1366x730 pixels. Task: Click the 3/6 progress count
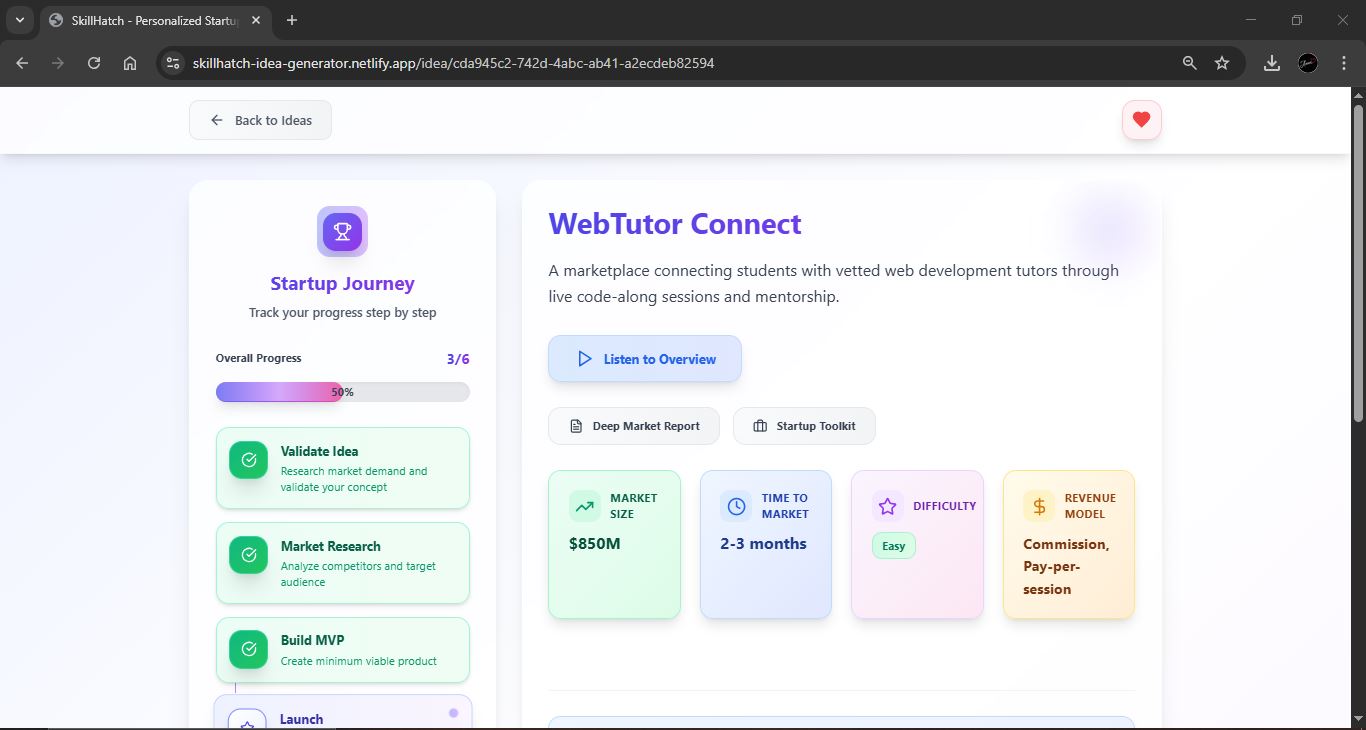pos(458,359)
